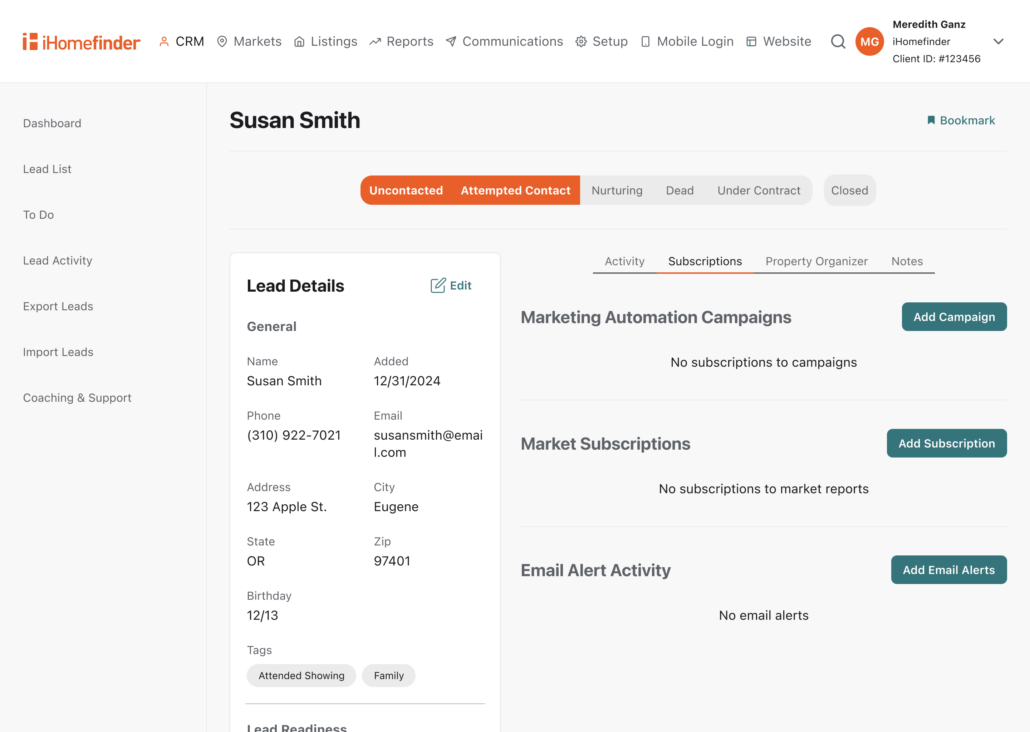Click the MG user avatar
This screenshot has height=732, width=1030.
coord(869,42)
